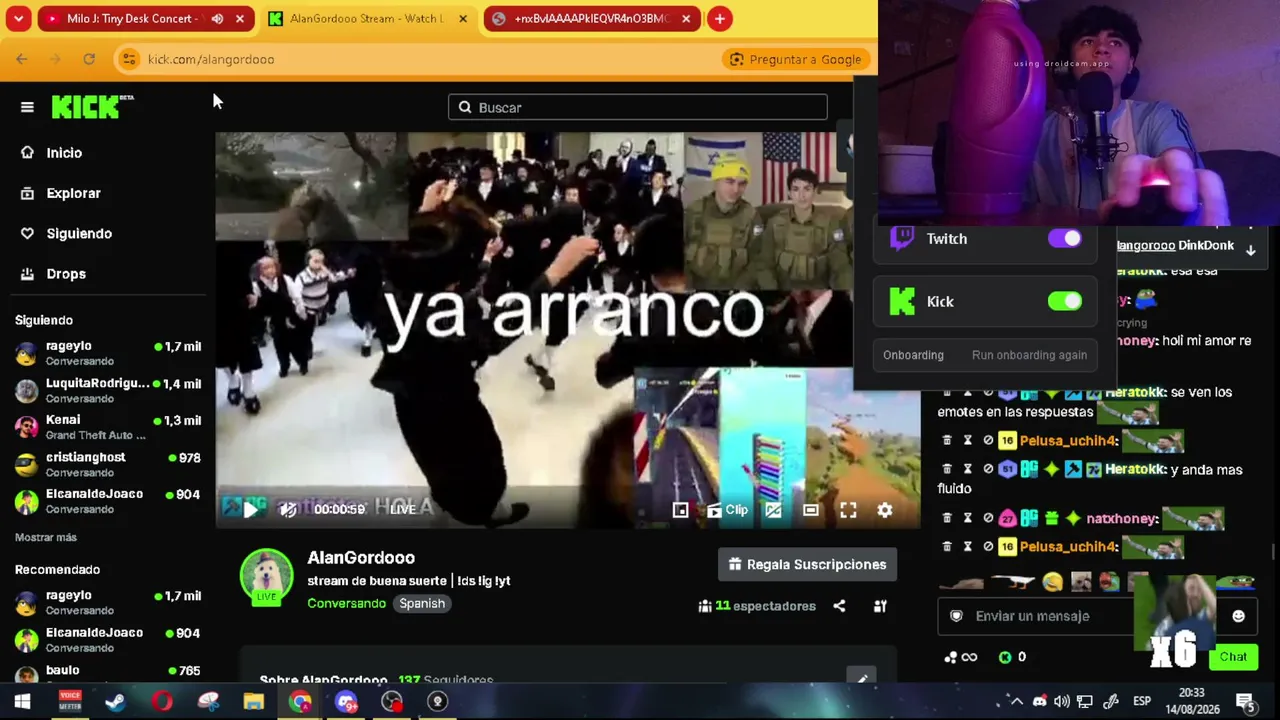Delete Pelusa_uchih4's first message with trash icon

tap(947, 440)
